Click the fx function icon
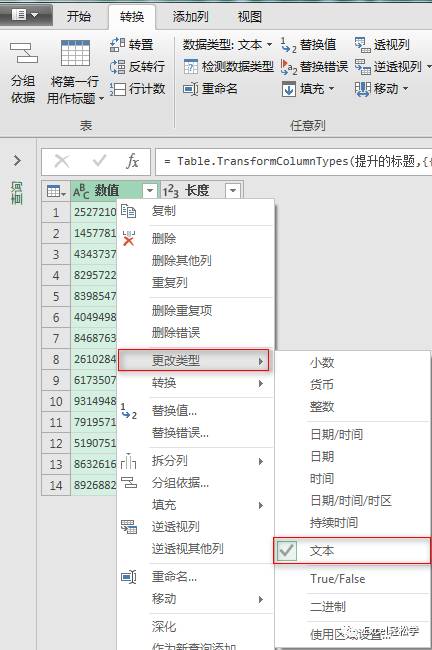This screenshot has width=432, height=650. pyautogui.click(x=132, y=161)
